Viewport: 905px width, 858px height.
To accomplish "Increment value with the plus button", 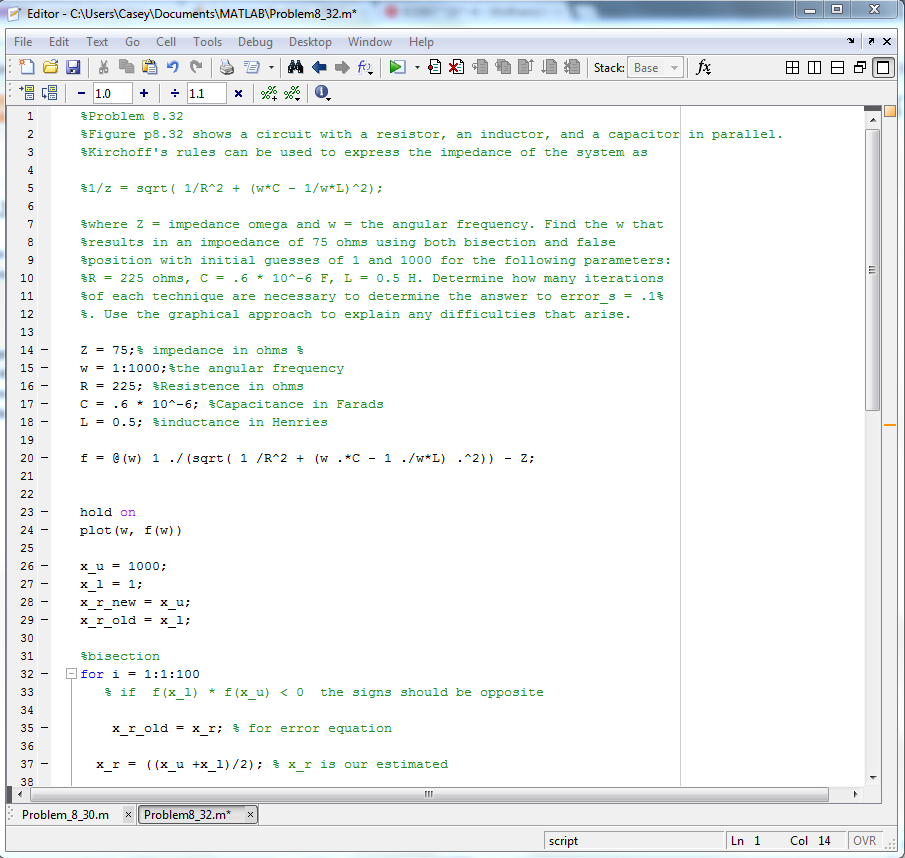I will point(144,93).
